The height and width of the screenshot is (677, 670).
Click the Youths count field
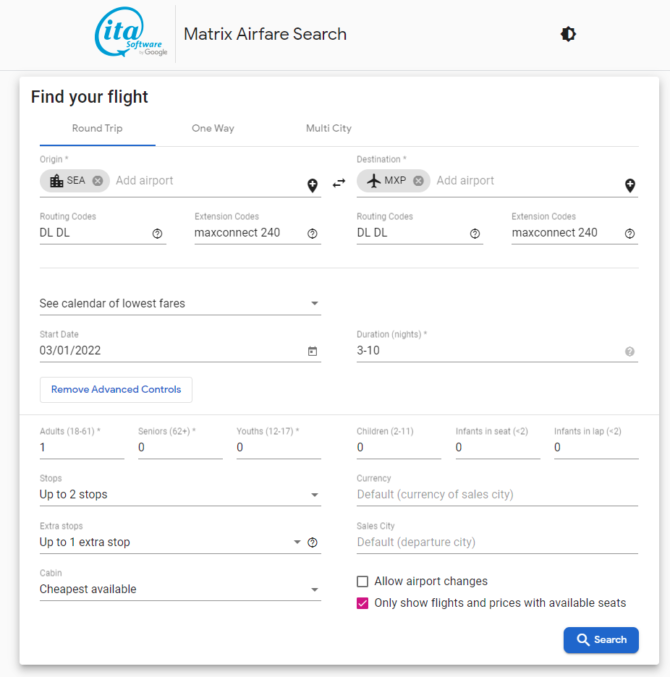(279, 447)
